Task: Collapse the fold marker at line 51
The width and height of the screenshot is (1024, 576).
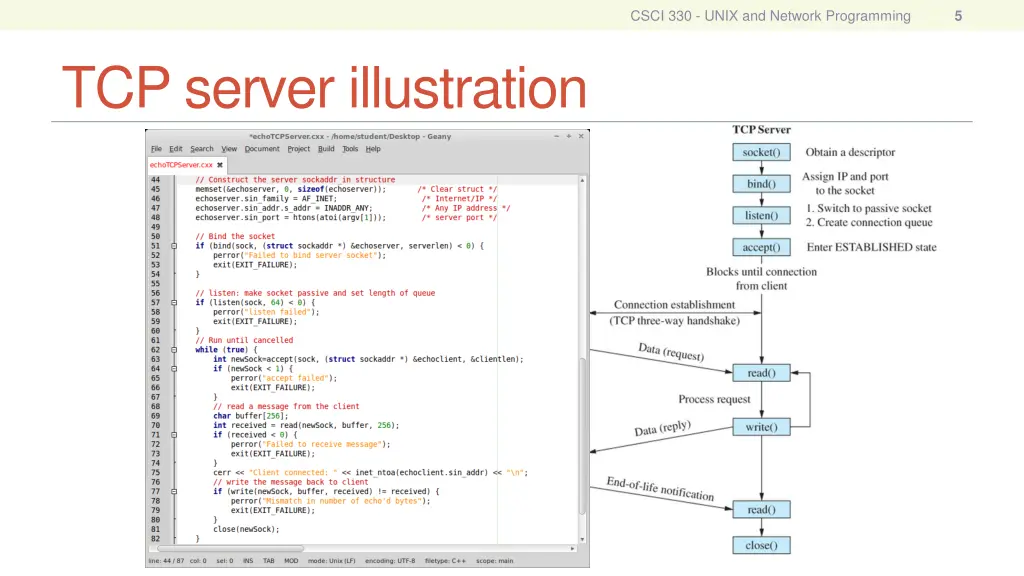Action: [173, 246]
